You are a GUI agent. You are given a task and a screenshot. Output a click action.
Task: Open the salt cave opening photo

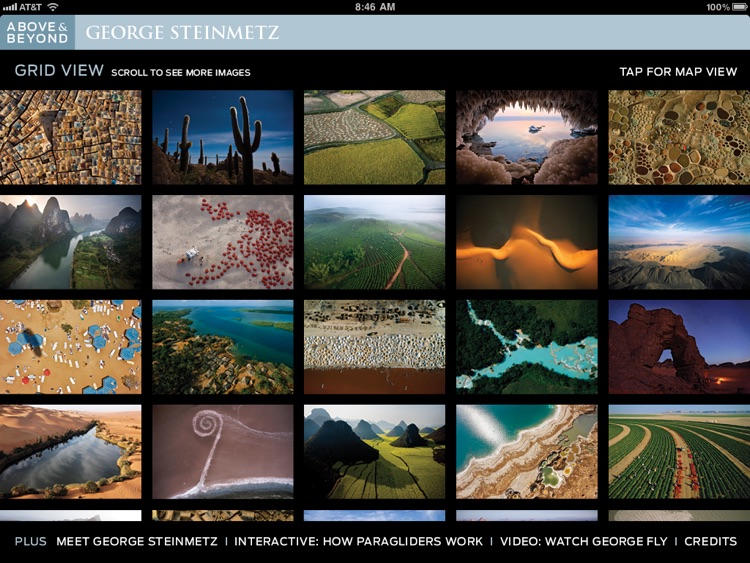527,137
